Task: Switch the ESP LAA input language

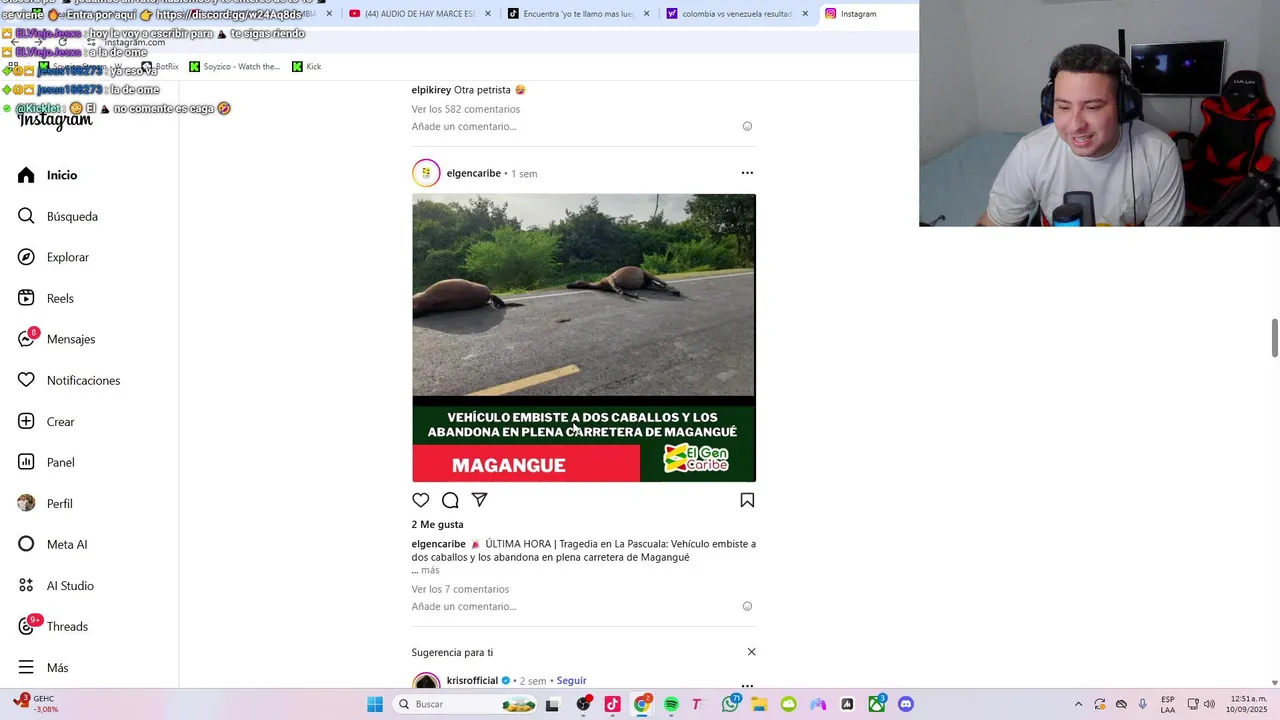Action: (x=1168, y=704)
